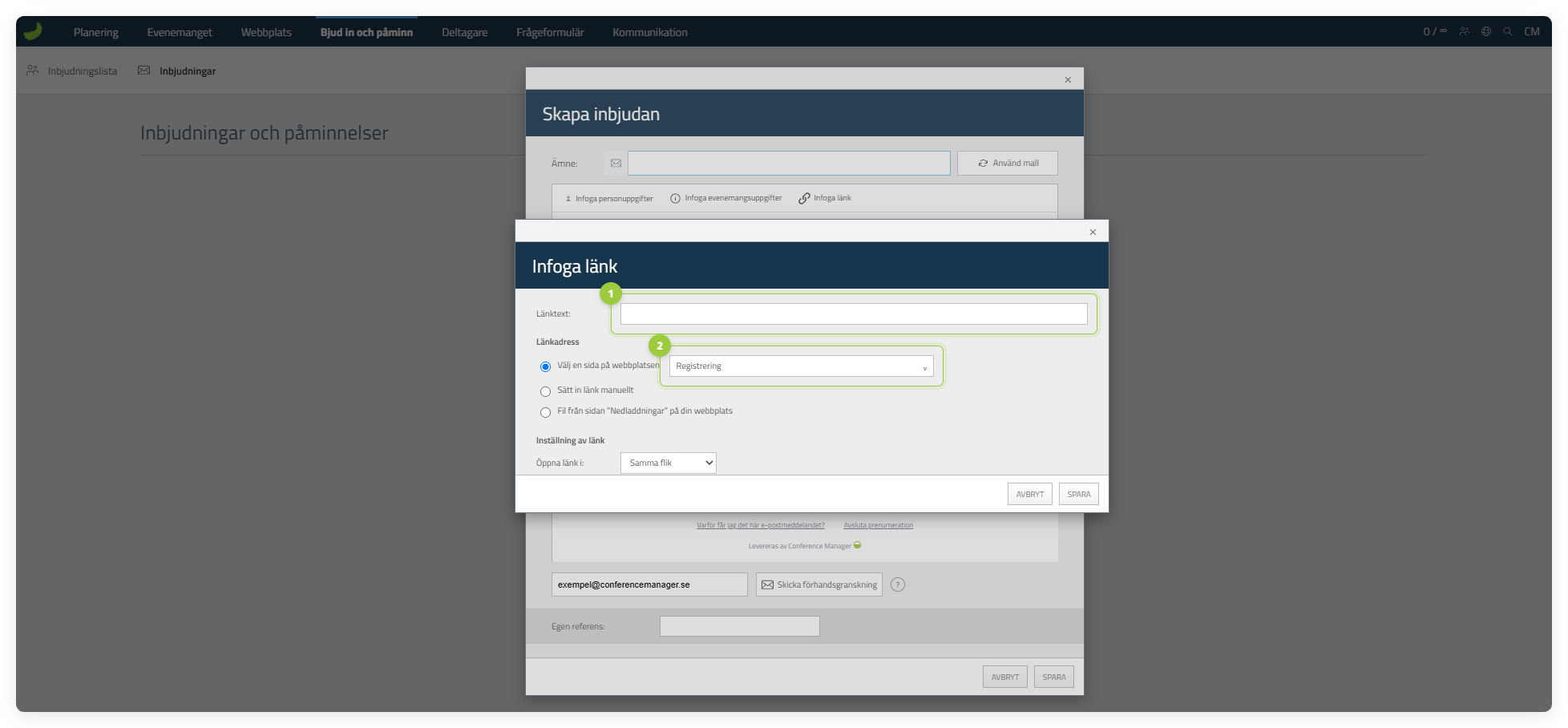Open the Deltagare menu tab
The width and height of the screenshot is (1568, 728).
point(465,32)
